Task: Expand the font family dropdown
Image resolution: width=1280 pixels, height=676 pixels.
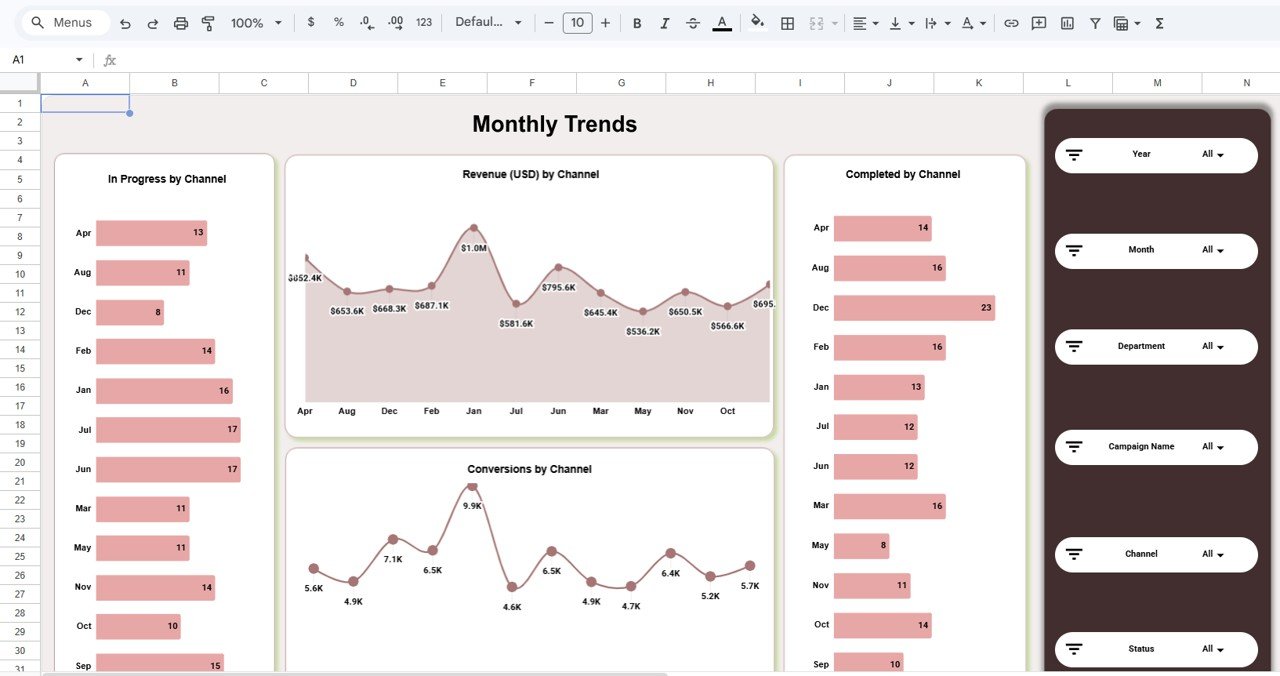Action: [489, 22]
